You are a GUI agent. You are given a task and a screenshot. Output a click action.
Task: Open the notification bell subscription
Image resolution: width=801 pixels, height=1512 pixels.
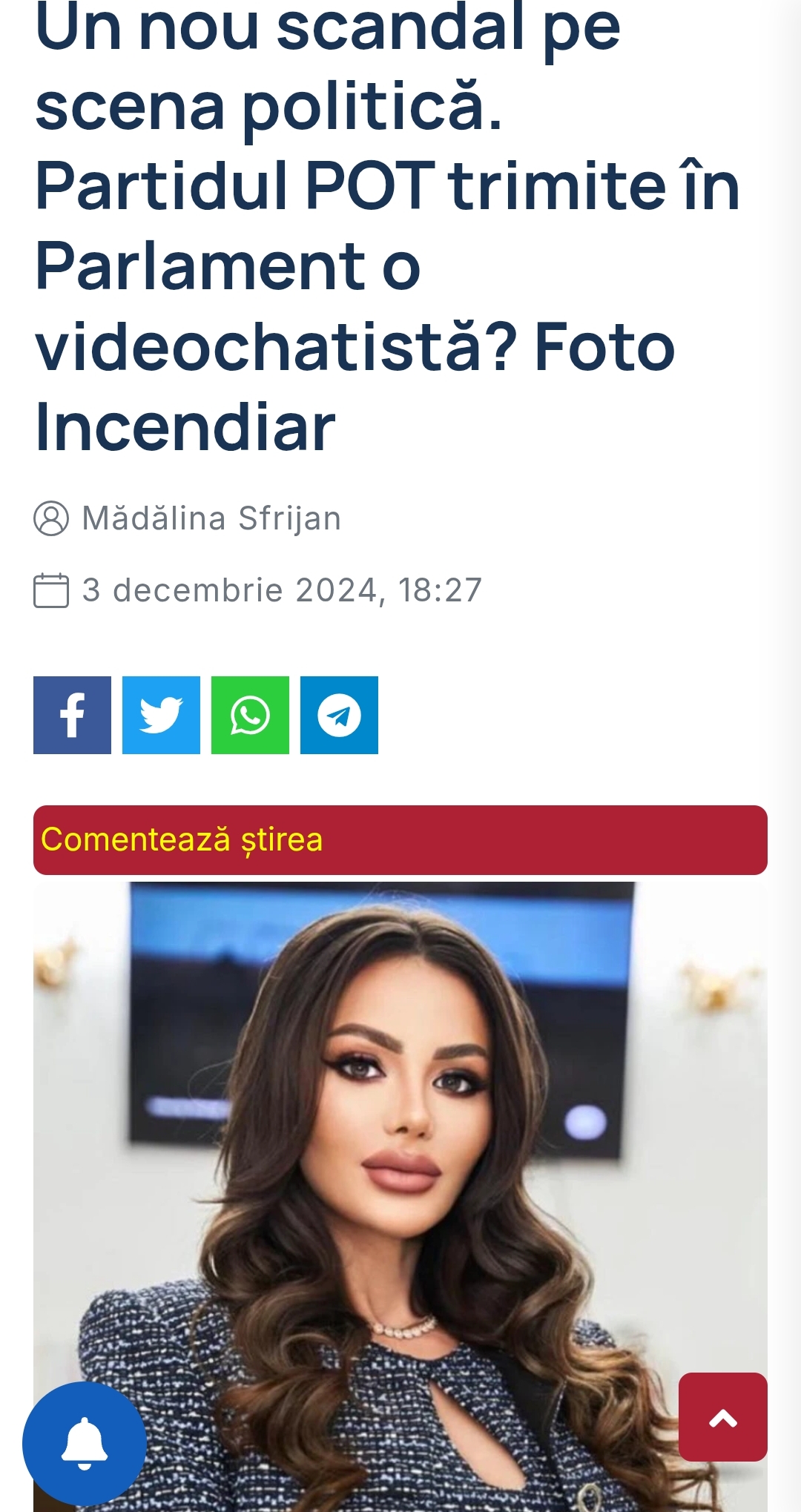pos(85,1444)
